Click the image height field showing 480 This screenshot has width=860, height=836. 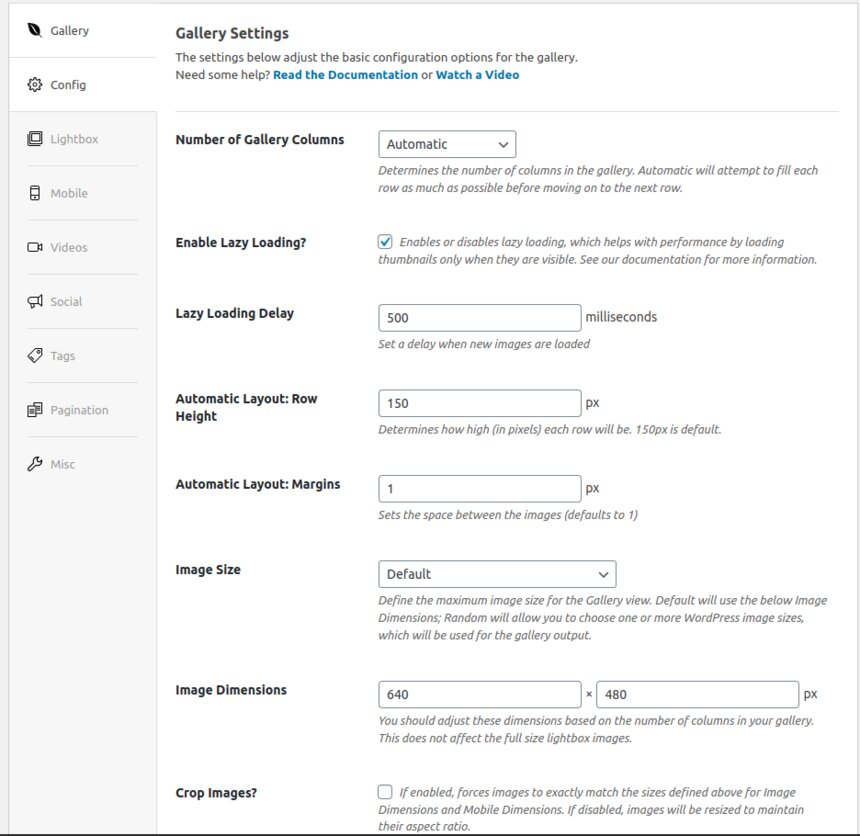coord(697,695)
